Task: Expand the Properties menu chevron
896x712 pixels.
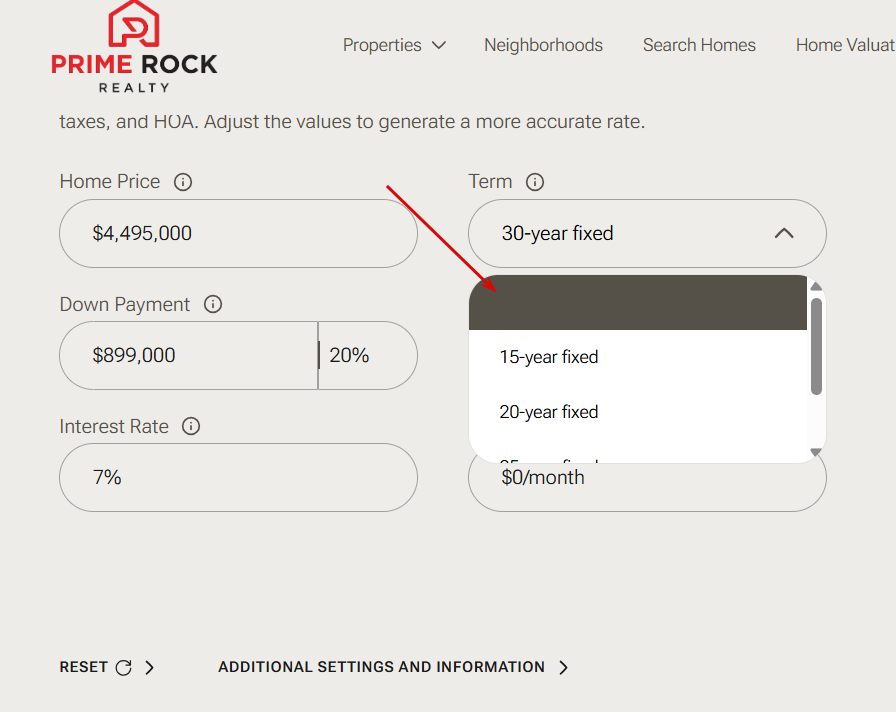Action: coord(439,45)
